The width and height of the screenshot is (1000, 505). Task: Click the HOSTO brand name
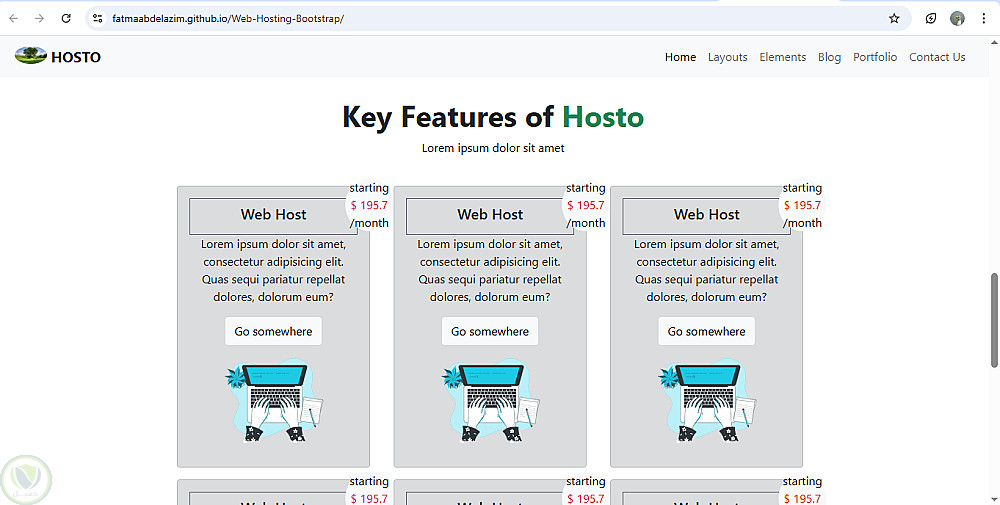click(76, 57)
